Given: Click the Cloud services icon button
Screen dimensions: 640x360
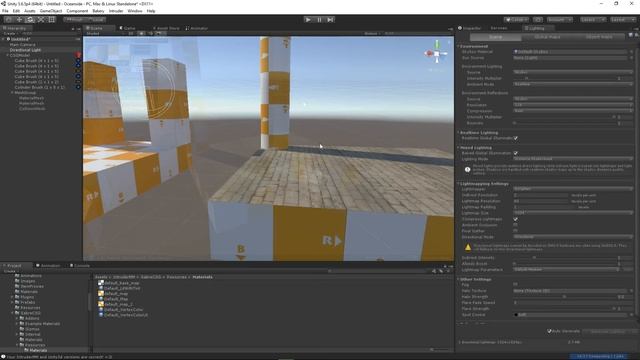Looking at the screenshot, I should (538, 20).
